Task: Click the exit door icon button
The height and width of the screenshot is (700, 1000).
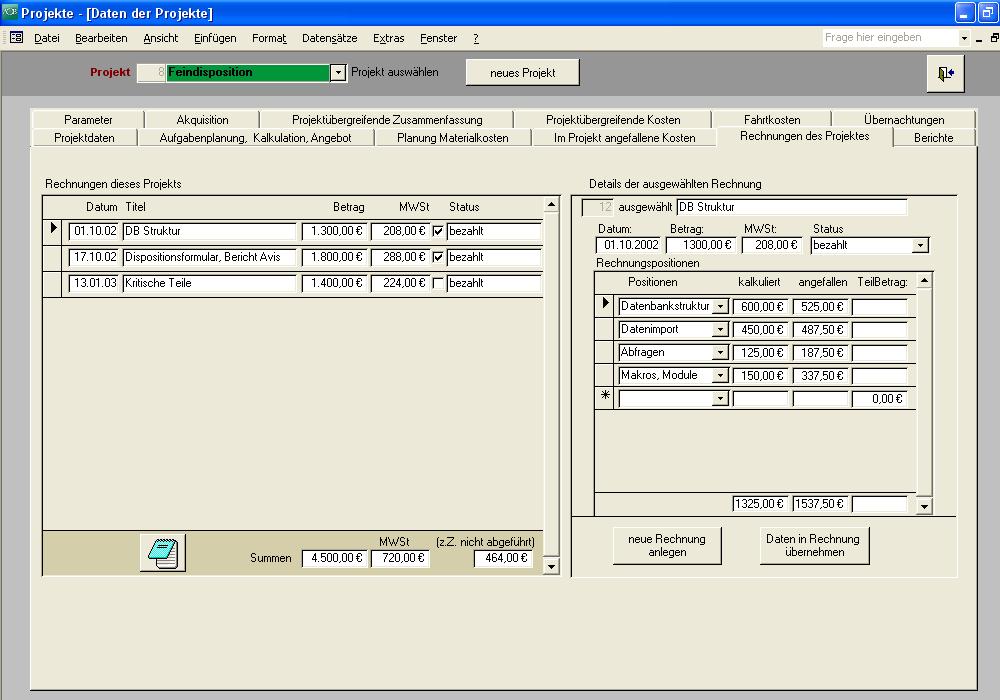Action: (945, 73)
